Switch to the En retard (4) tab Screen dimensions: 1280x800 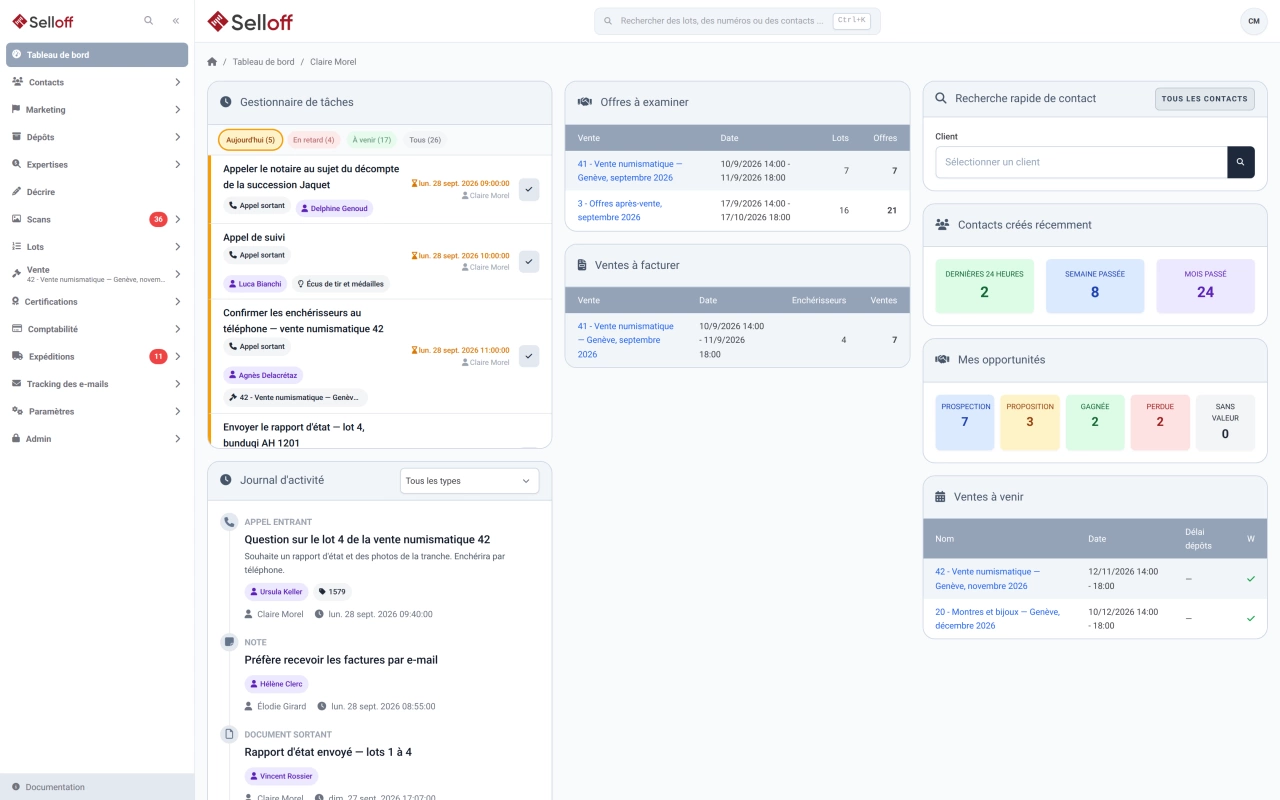tap(313, 140)
